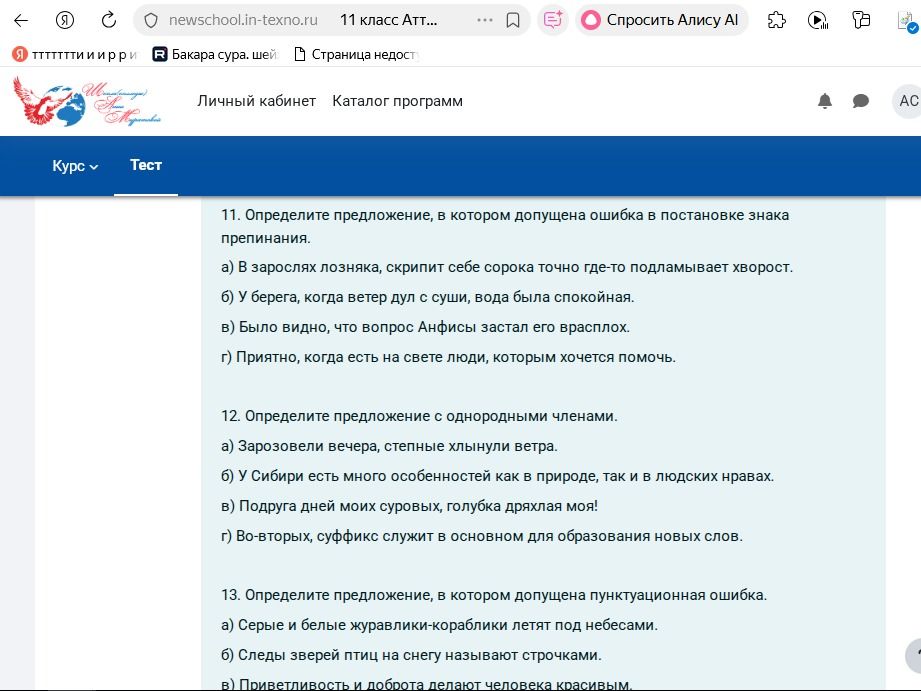
Task: Click the shield site protection icon
Action: coord(151,21)
